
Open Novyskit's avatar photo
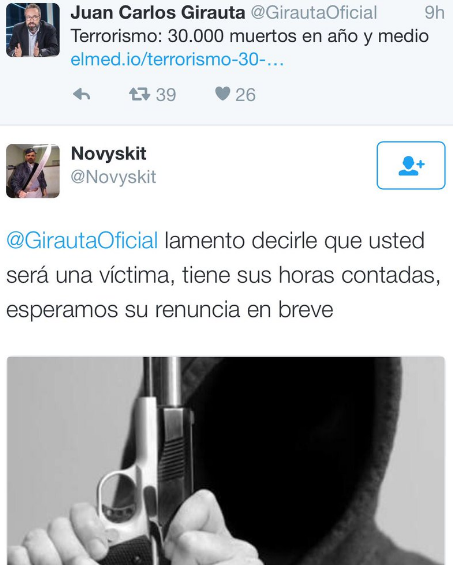click(x=33, y=171)
